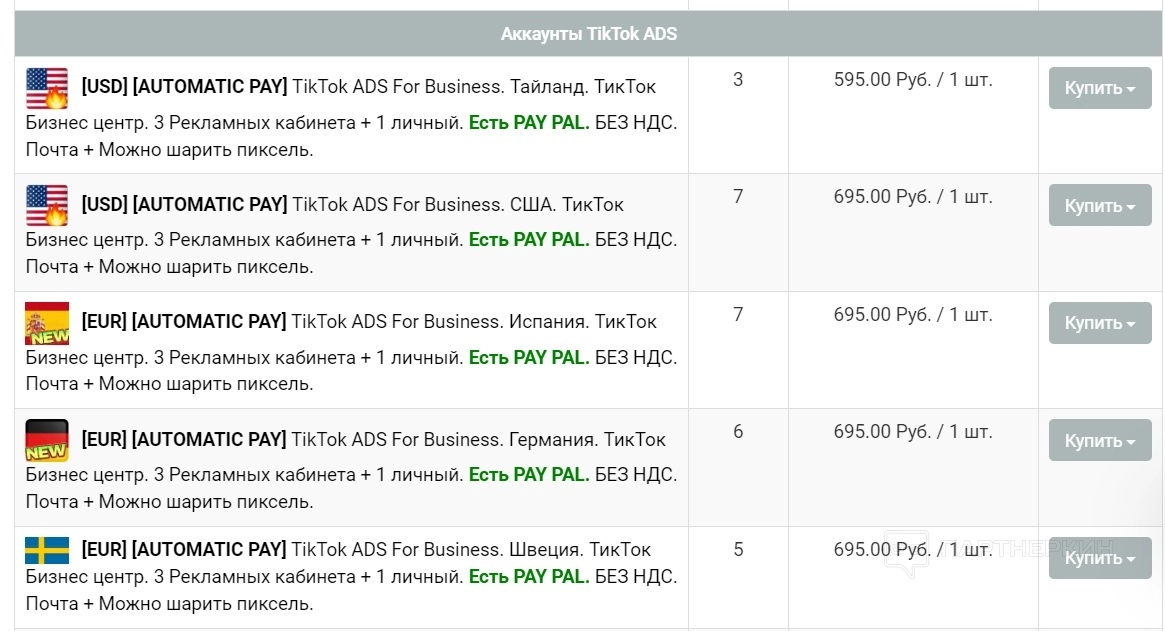Open Купить dropdown for the Швеция account
The height and width of the screenshot is (631, 1165).
1099,558
